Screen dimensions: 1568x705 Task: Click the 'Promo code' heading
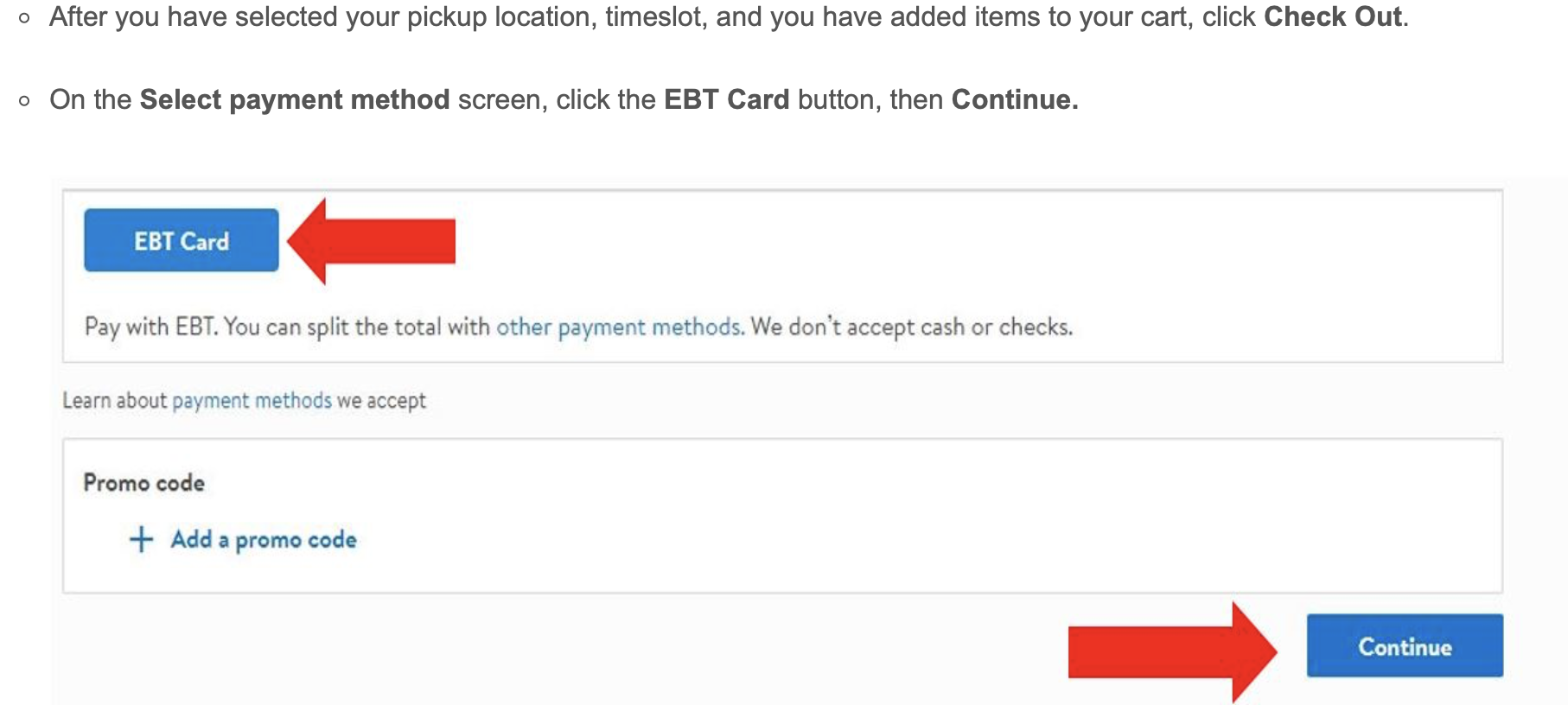pos(144,483)
